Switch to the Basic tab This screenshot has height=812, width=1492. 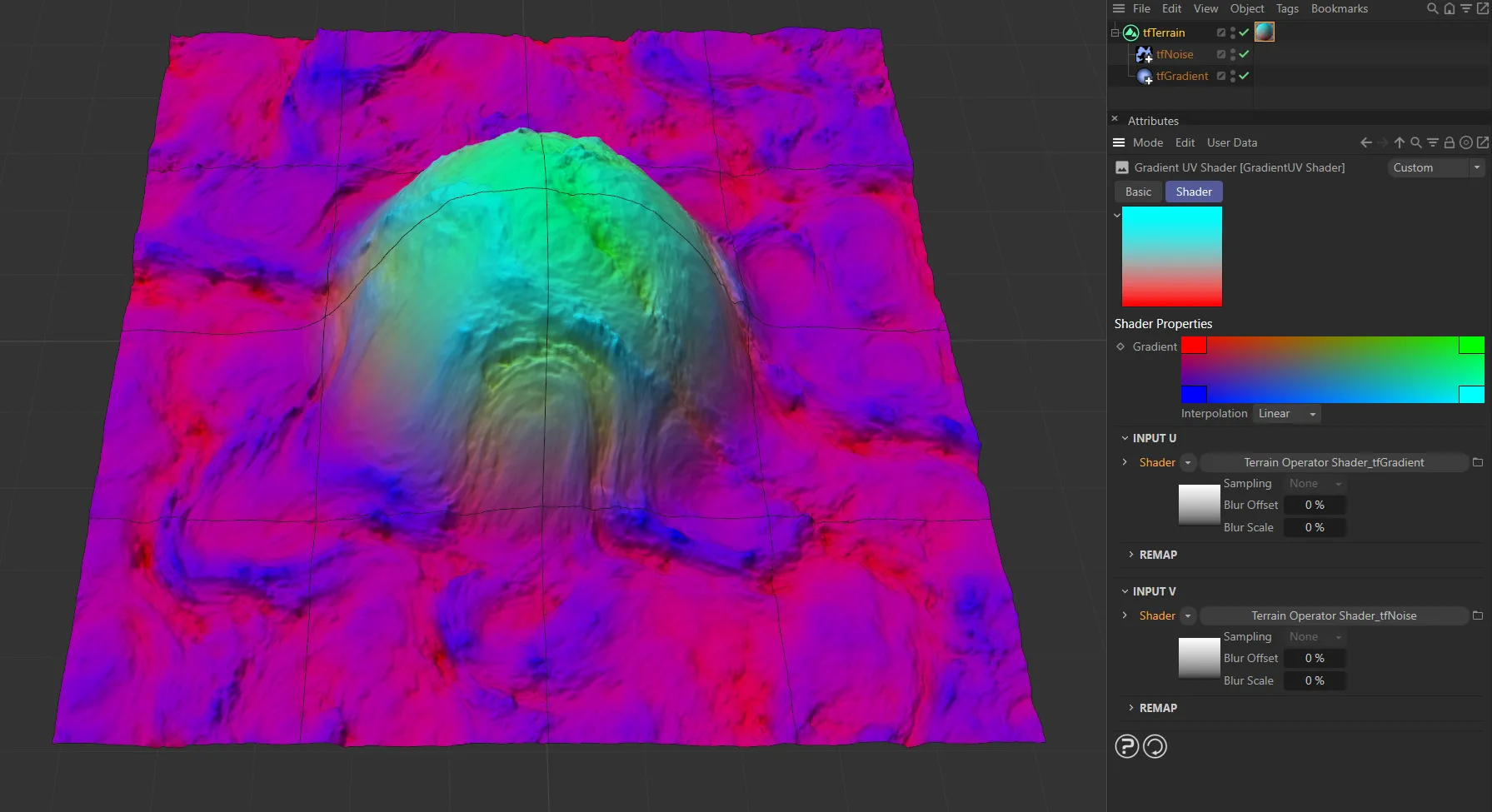click(x=1138, y=192)
